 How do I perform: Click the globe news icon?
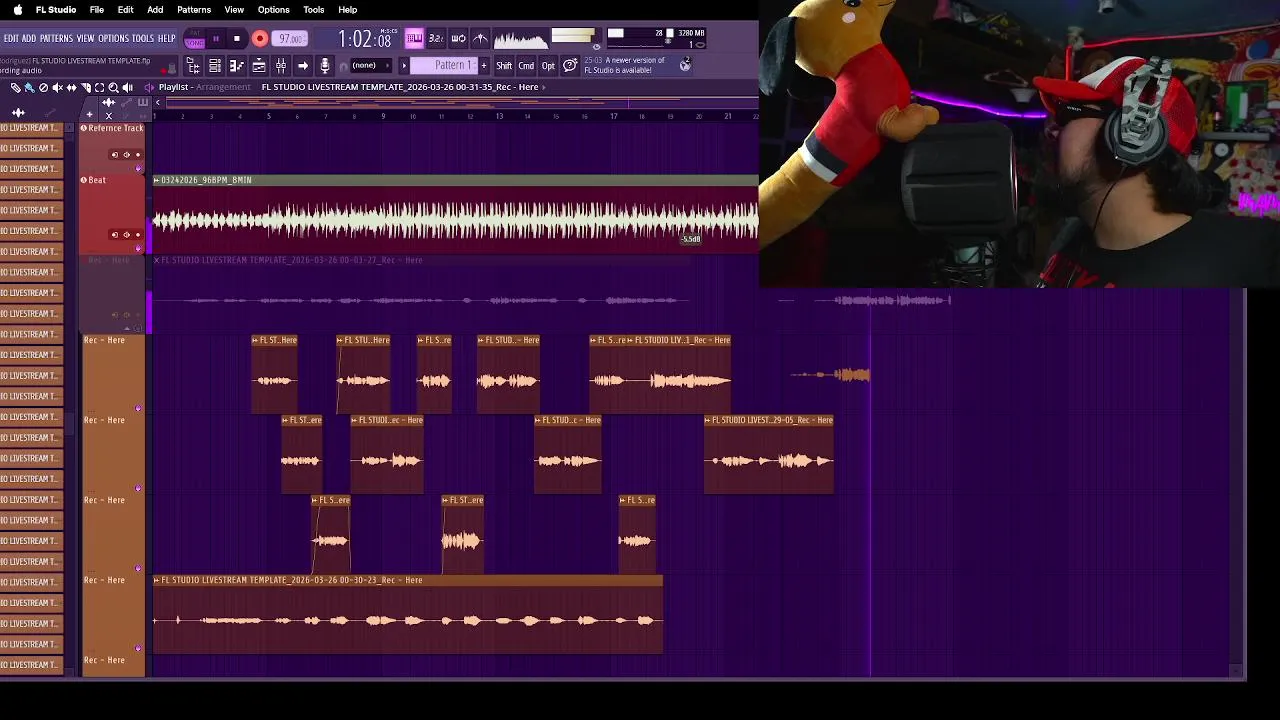pos(685,66)
